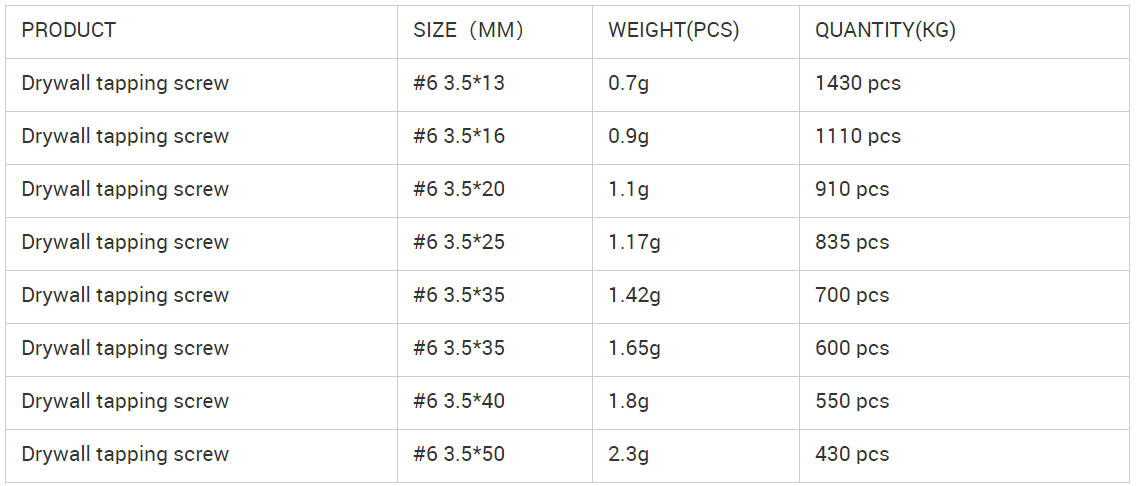Select the #6 3.5*50 size cell
The image size is (1136, 486).
(x=459, y=454)
